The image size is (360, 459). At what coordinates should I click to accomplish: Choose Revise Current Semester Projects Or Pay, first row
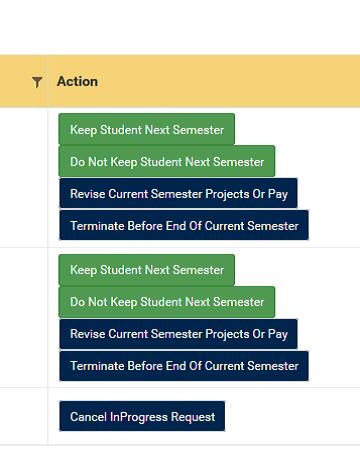(178, 193)
